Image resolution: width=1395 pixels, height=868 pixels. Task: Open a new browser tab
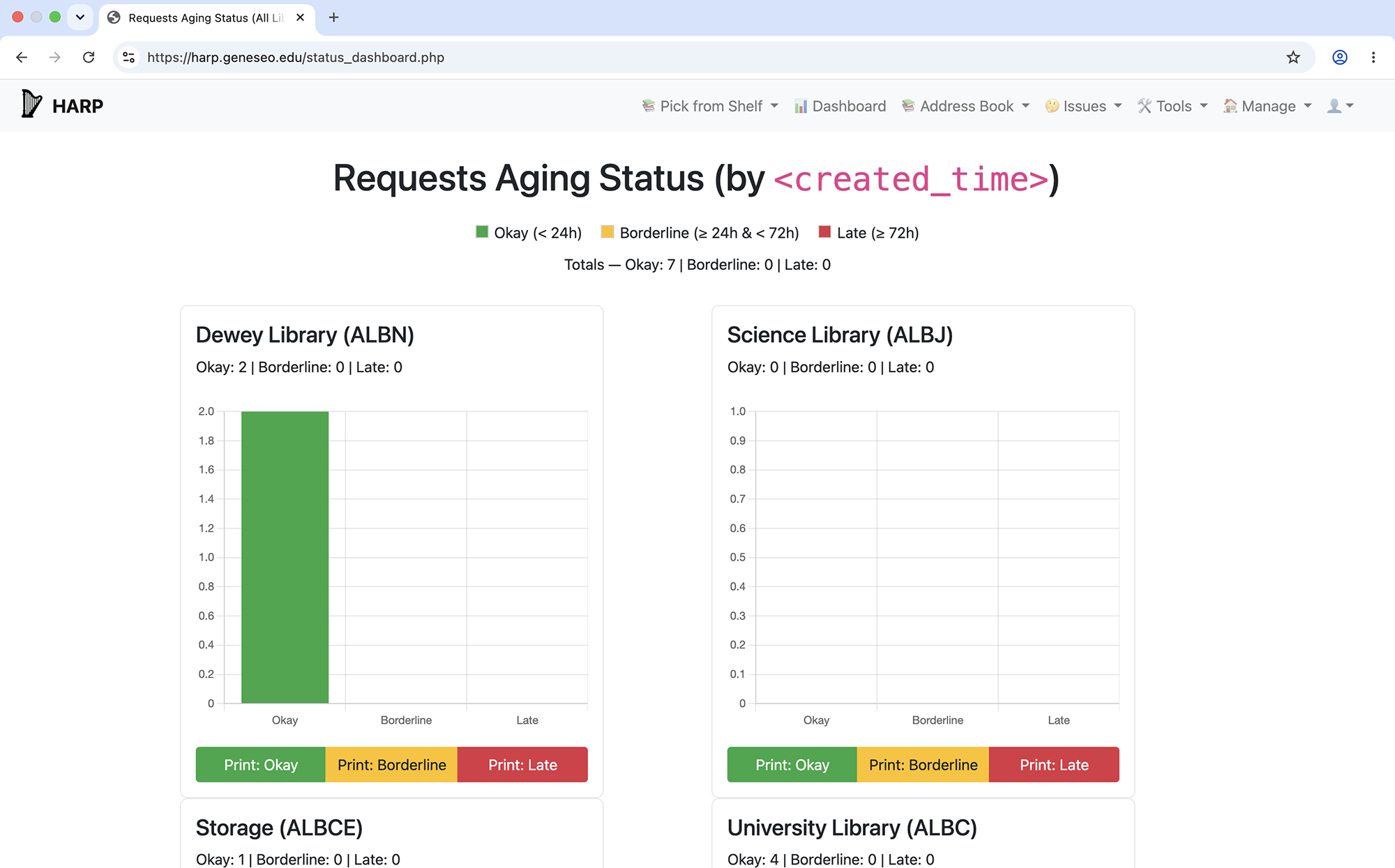point(334,17)
